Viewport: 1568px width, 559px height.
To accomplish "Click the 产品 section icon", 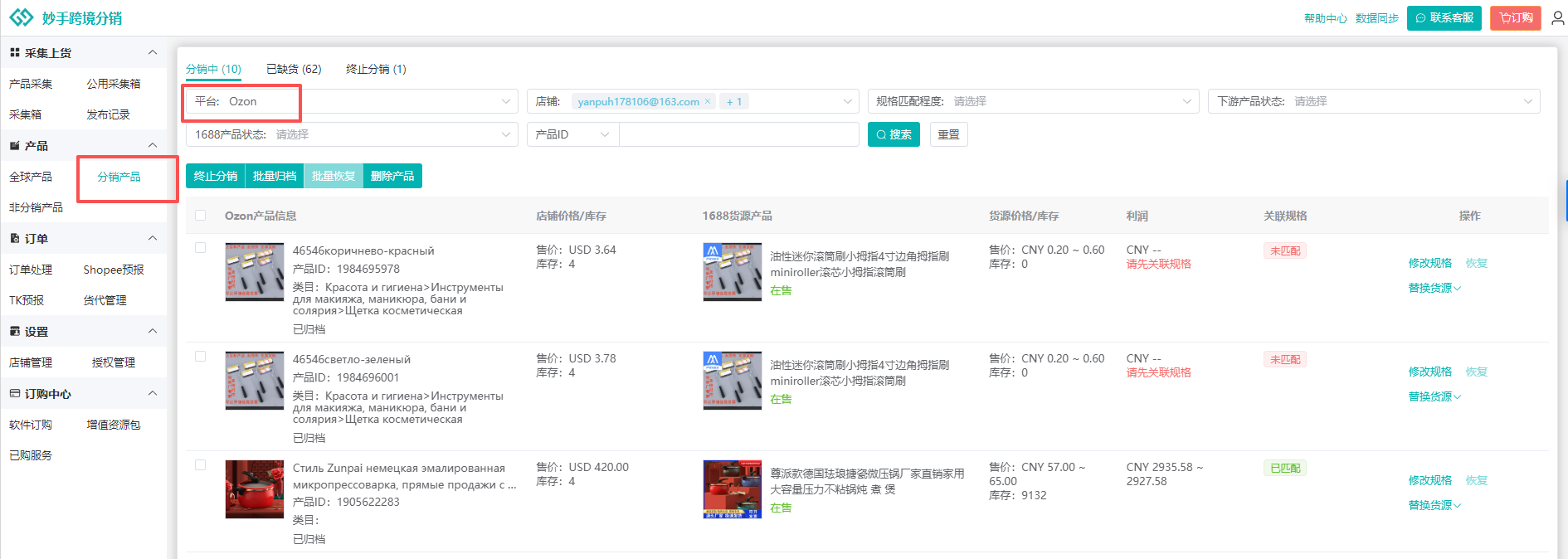I will click(14, 146).
